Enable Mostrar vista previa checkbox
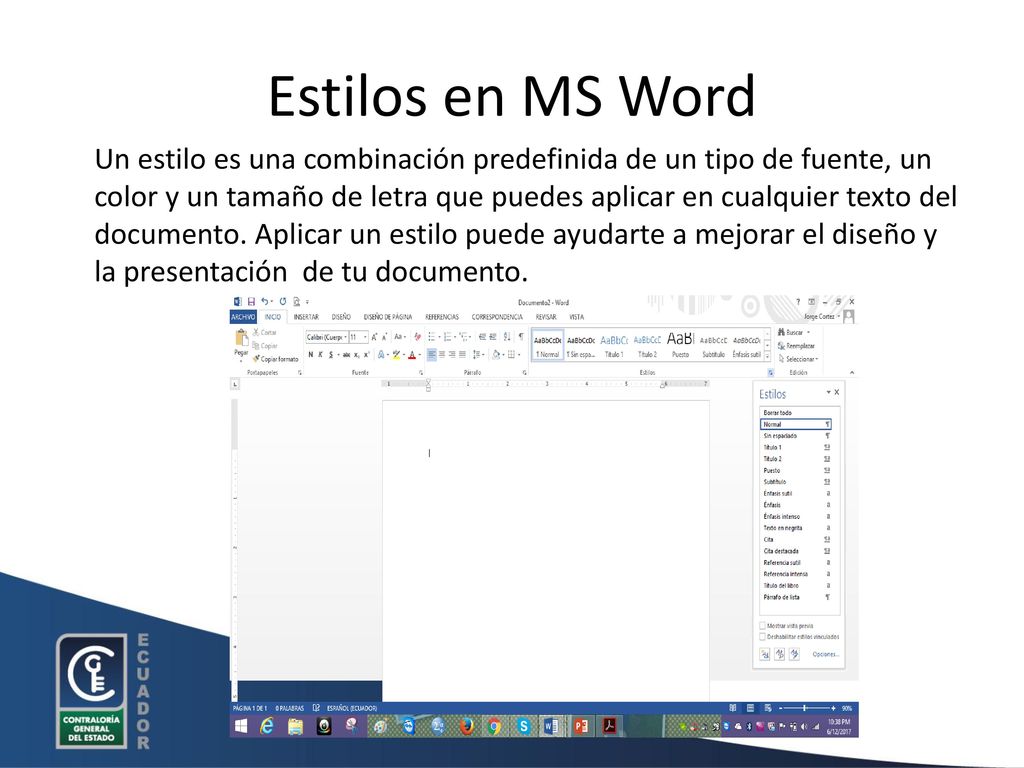The height and width of the screenshot is (768, 1024). tap(762, 626)
